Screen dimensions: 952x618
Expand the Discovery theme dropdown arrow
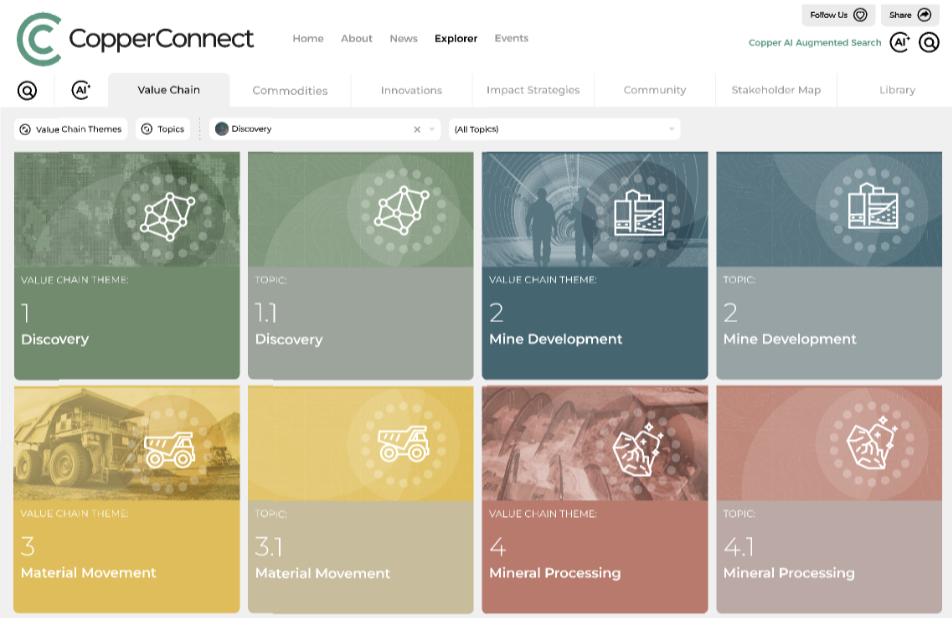pos(432,129)
